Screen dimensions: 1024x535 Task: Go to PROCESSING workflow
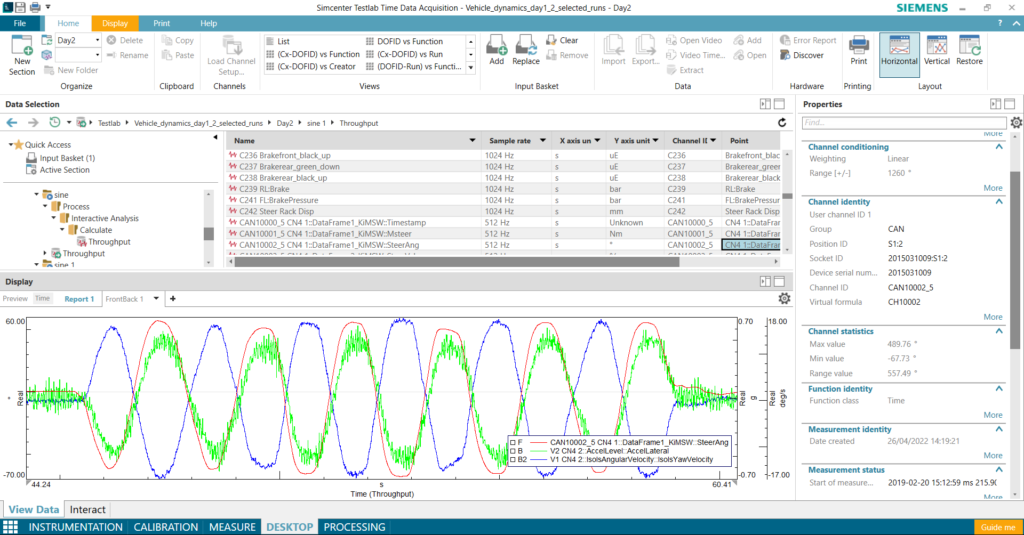[355, 527]
